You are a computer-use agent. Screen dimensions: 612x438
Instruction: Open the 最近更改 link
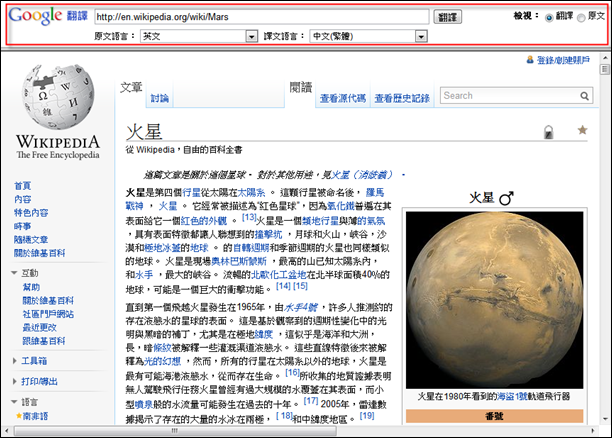click(x=39, y=327)
